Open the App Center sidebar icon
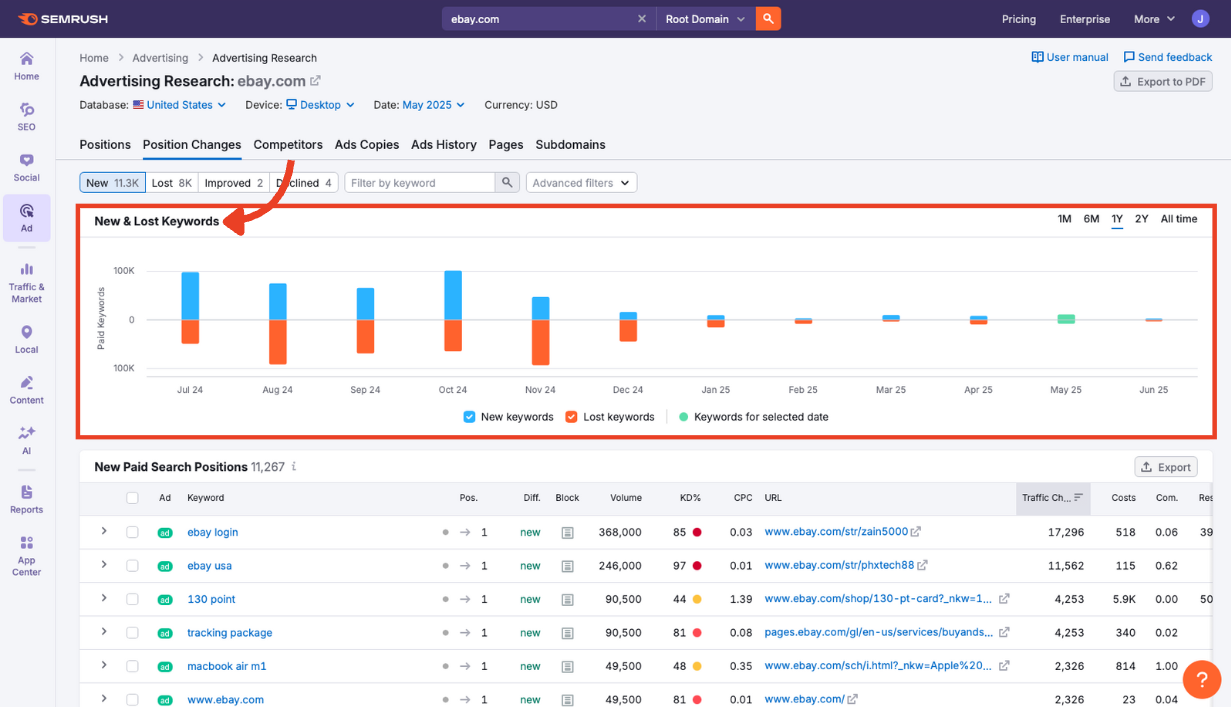1231x707 pixels. click(26, 555)
